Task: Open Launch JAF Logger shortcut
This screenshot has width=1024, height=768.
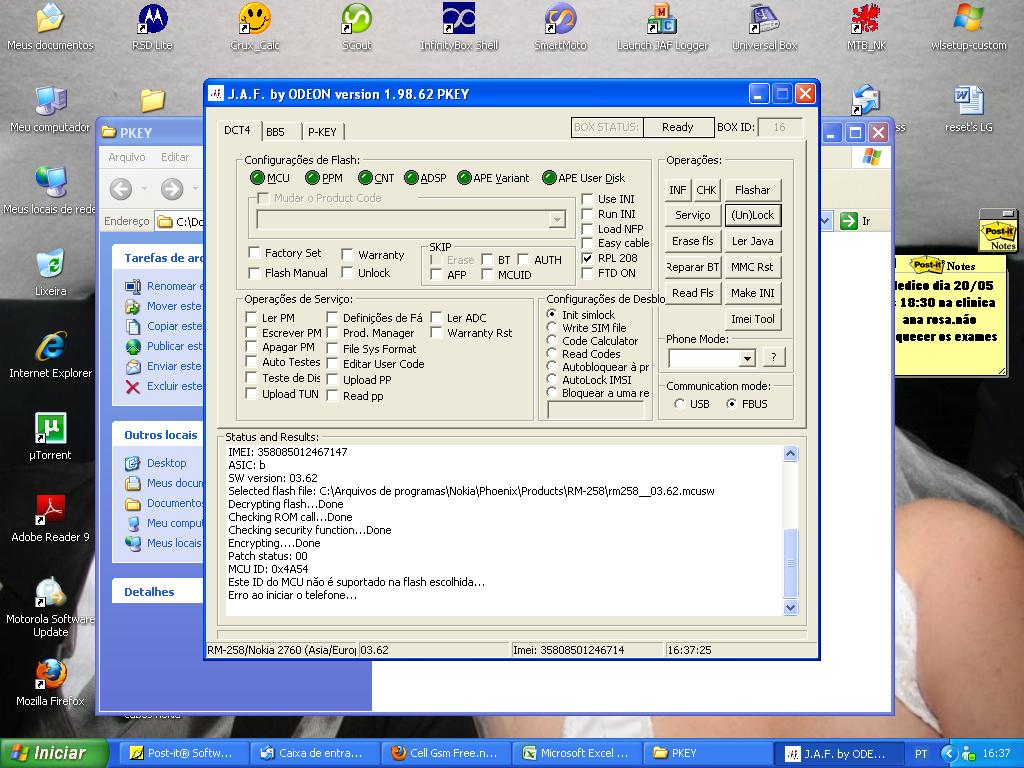Action: point(662,27)
